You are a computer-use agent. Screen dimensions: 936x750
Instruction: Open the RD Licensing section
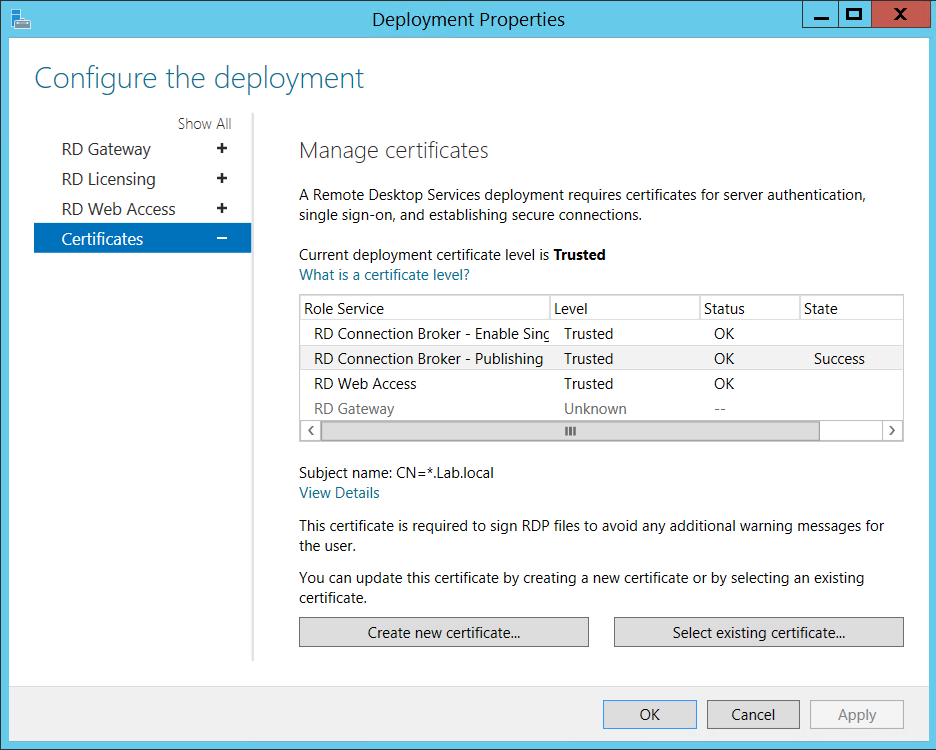(108, 179)
